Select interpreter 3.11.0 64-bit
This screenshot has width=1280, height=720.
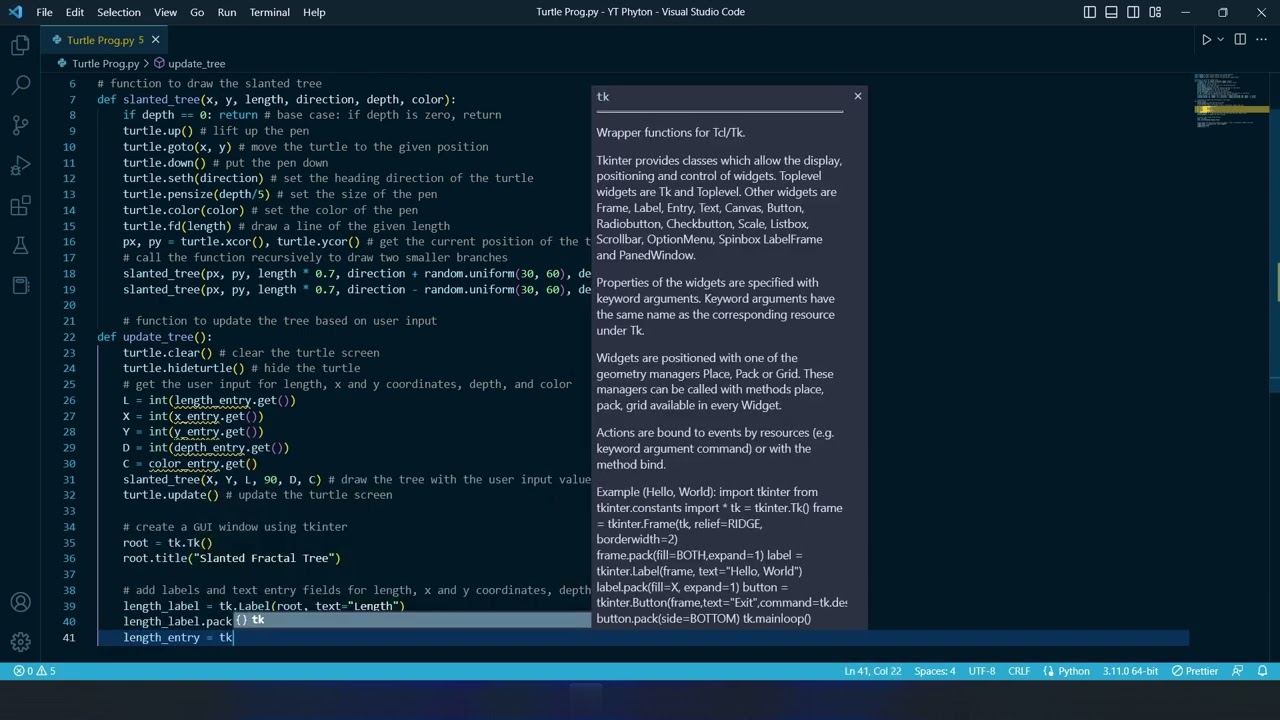click(x=1130, y=671)
